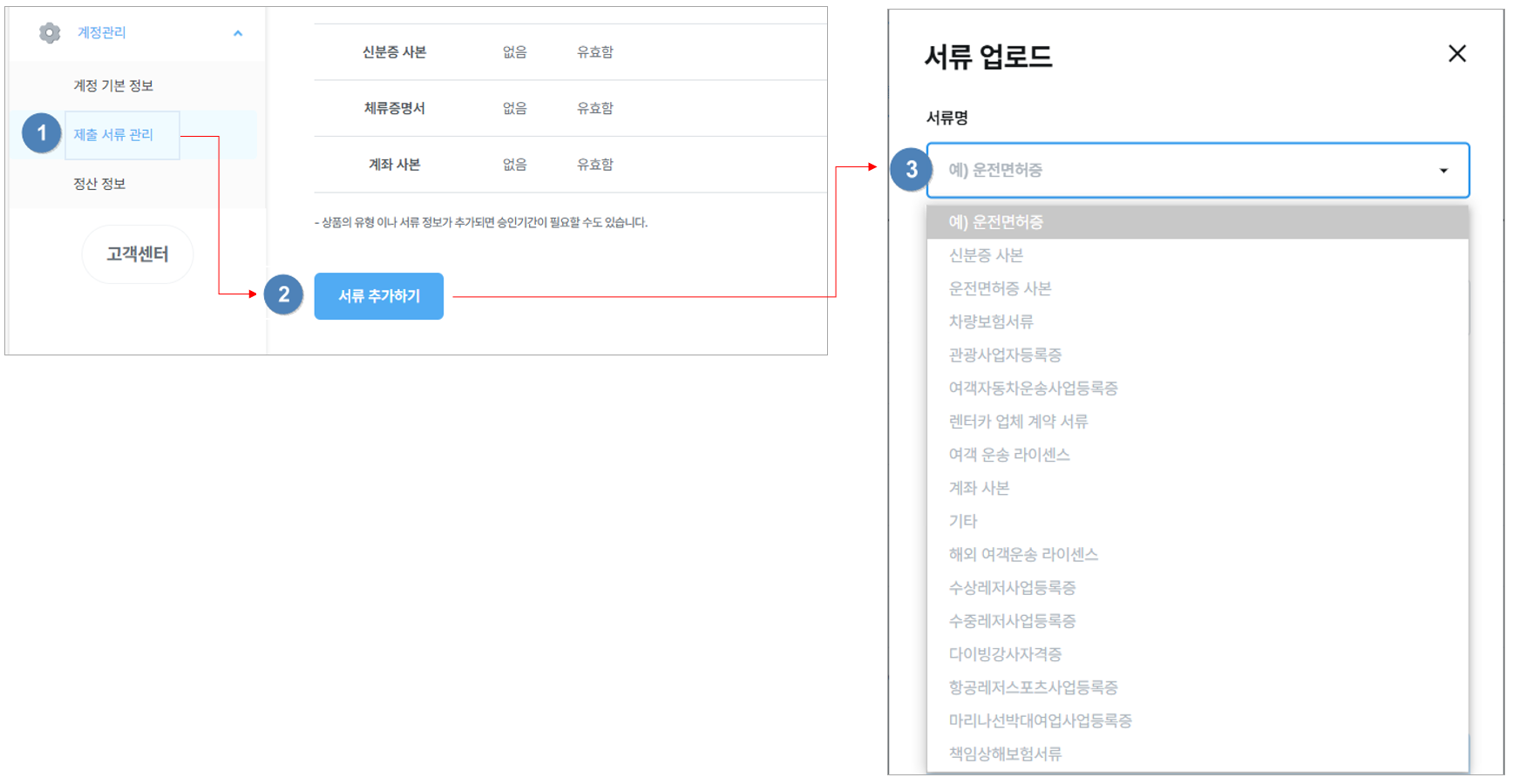Close the 서류 업로드 dialog
Screen dimensions: 1513x784
[x=1456, y=54]
